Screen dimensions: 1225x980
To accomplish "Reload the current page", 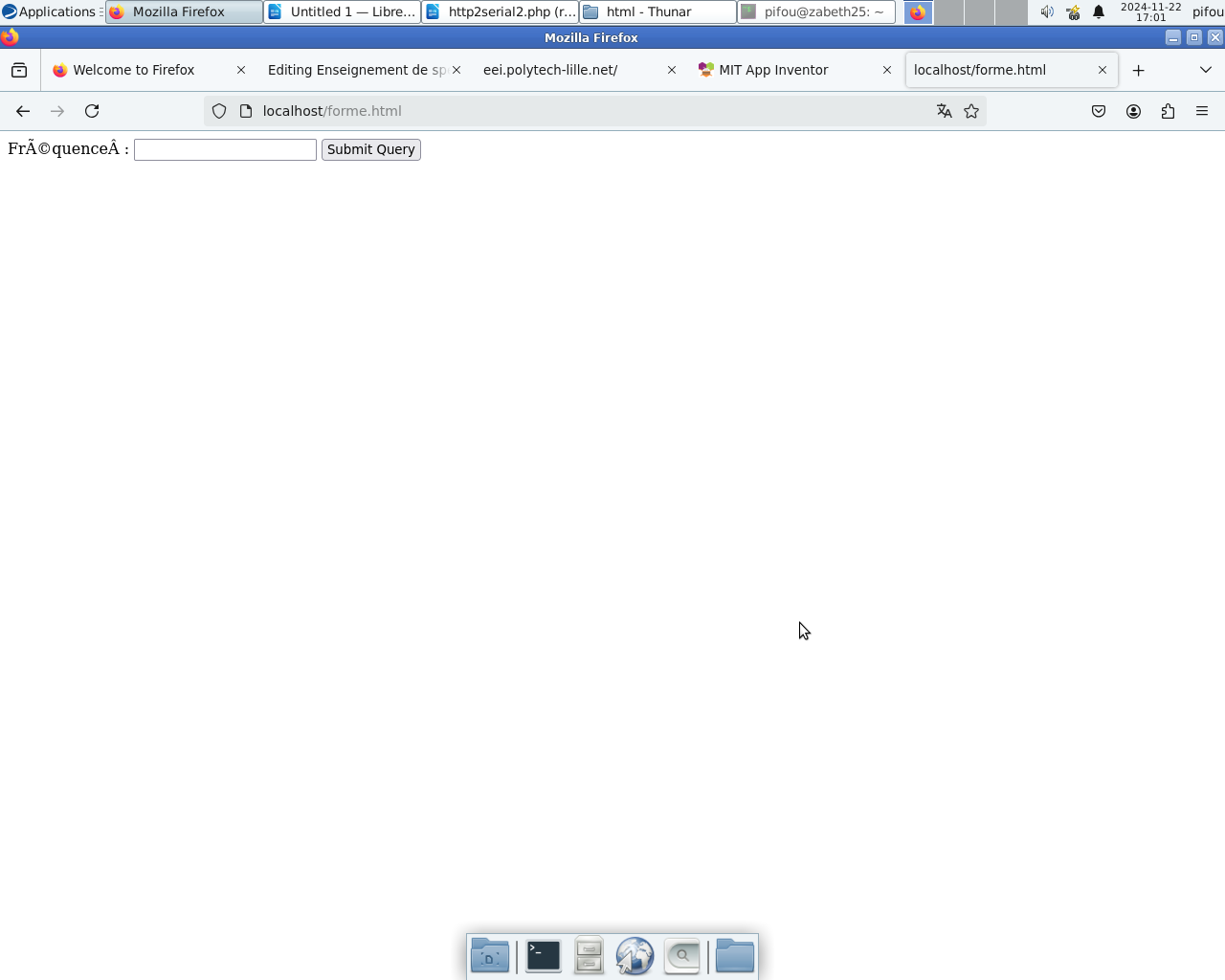I will 92,111.
